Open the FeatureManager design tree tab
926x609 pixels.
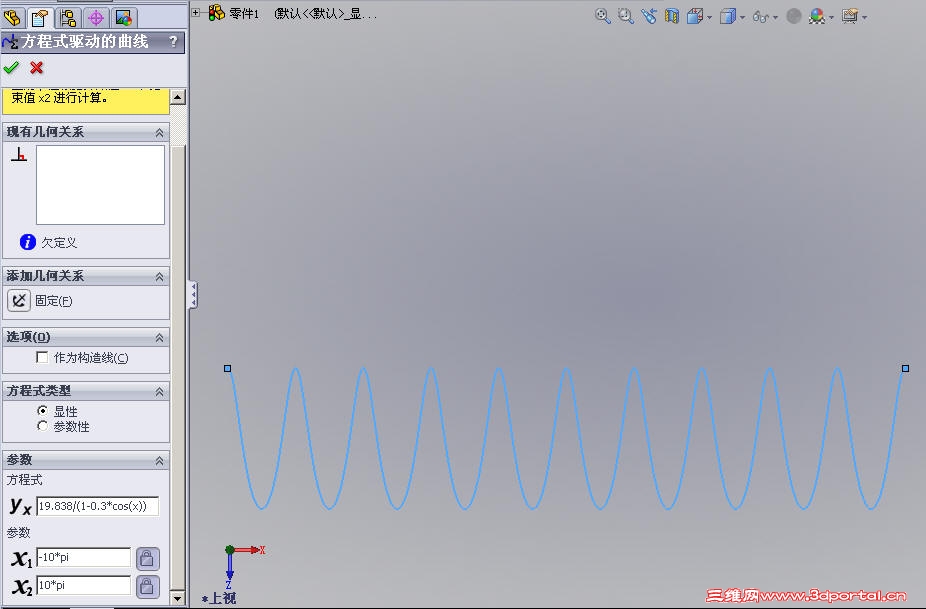pyautogui.click(x=12, y=17)
